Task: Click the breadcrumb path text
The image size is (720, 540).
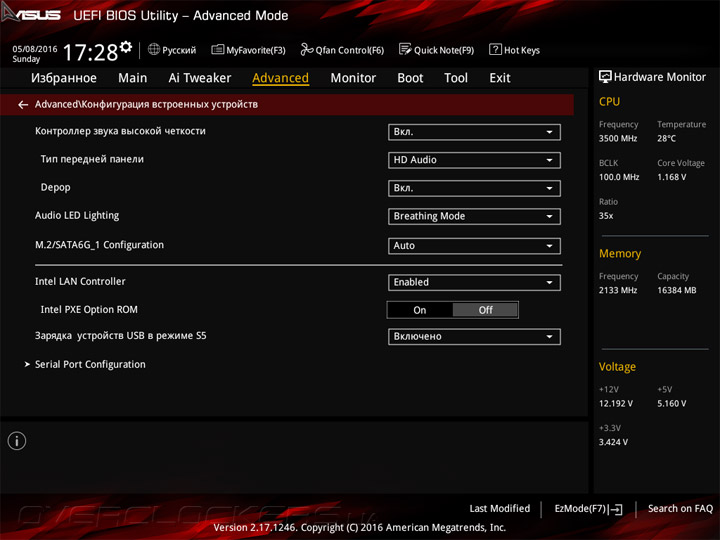Action: 146,105
